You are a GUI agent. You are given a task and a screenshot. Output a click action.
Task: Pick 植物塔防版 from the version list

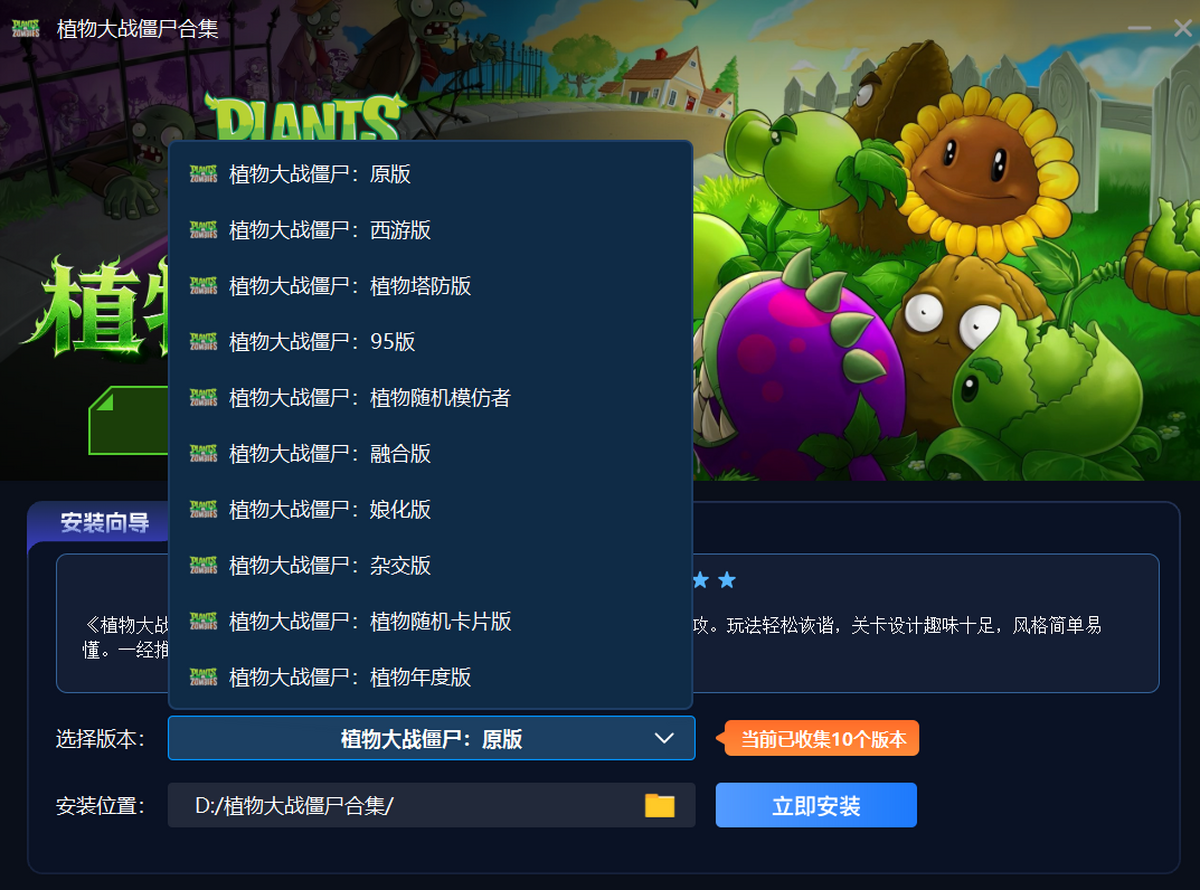[430, 286]
